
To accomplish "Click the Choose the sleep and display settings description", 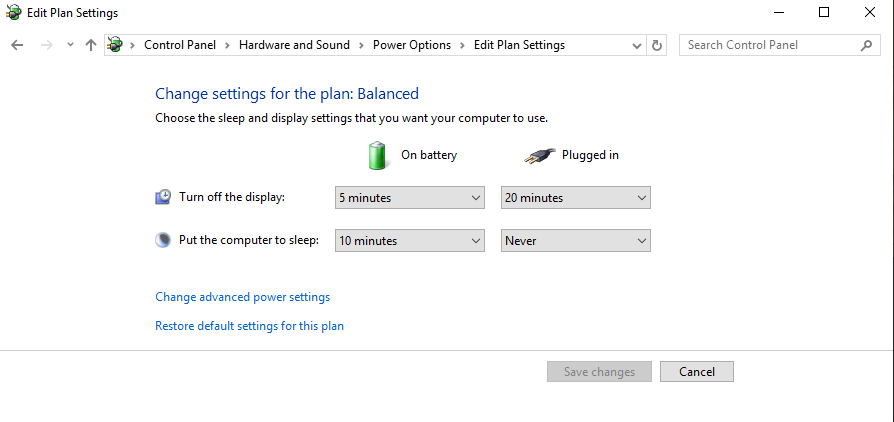I will (352, 119).
